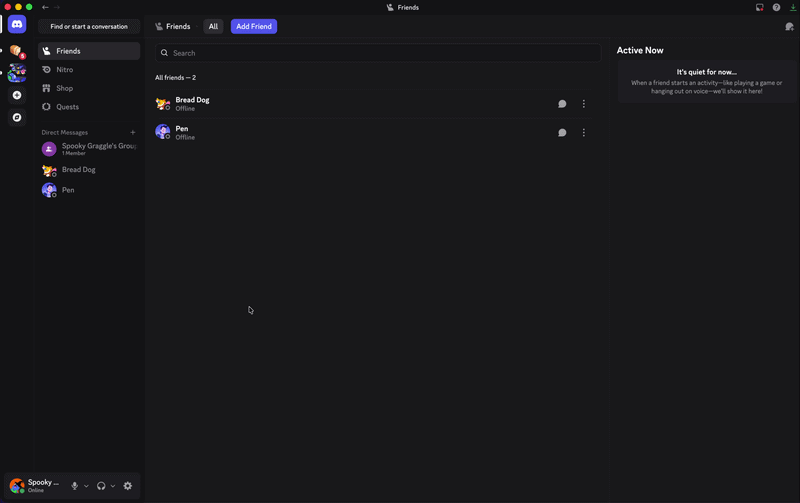800x503 pixels.
Task: Click Bread Dog avatar in friends list
Action: point(163,104)
